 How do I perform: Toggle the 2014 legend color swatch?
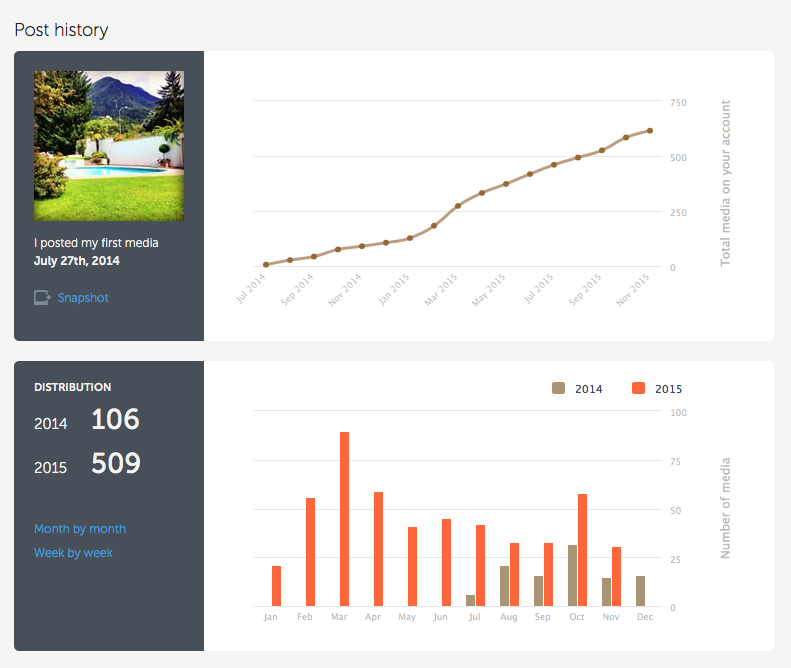tap(559, 389)
